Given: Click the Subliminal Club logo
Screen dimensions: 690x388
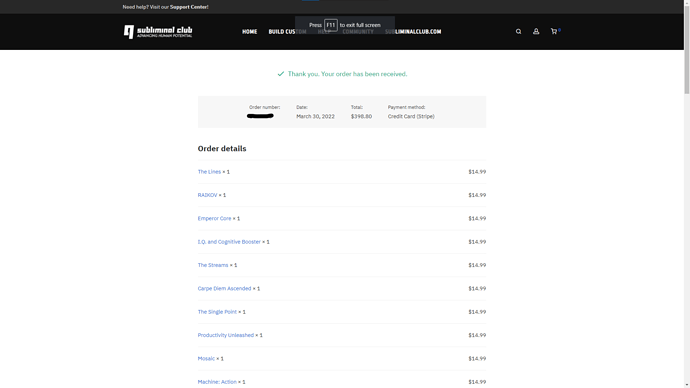Looking at the screenshot, I should coord(158,31).
